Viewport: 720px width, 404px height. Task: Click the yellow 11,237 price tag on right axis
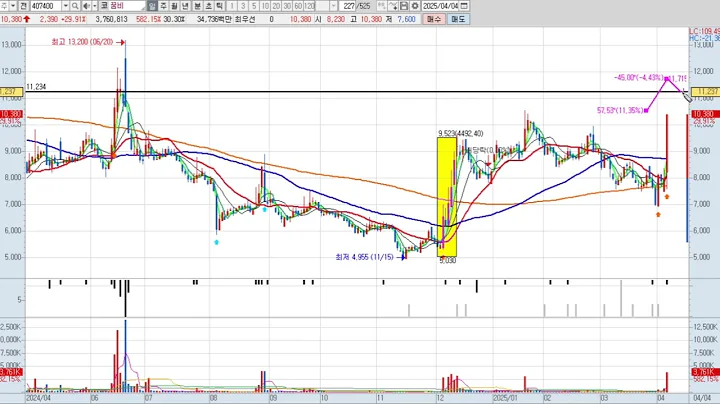[705, 91]
